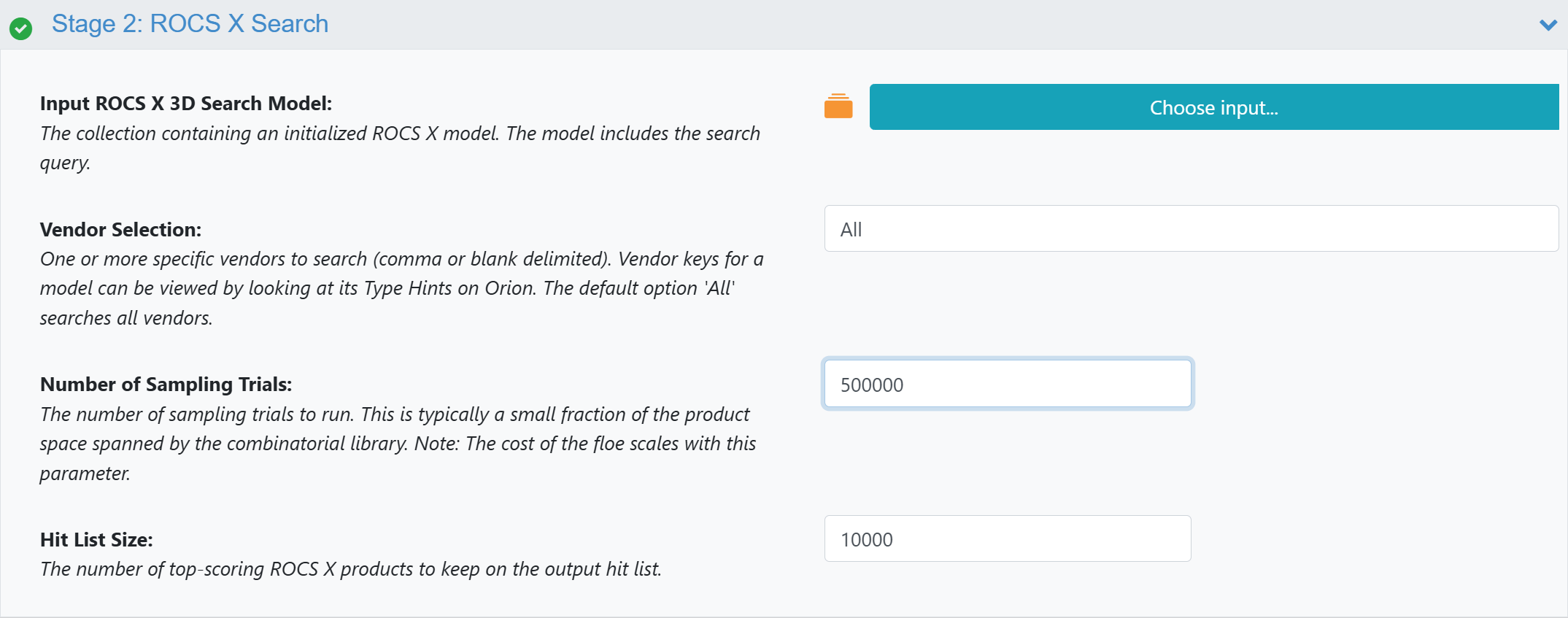Click the 'searches all vendors.' text line
This screenshot has width=1568, height=618.
(x=125, y=319)
